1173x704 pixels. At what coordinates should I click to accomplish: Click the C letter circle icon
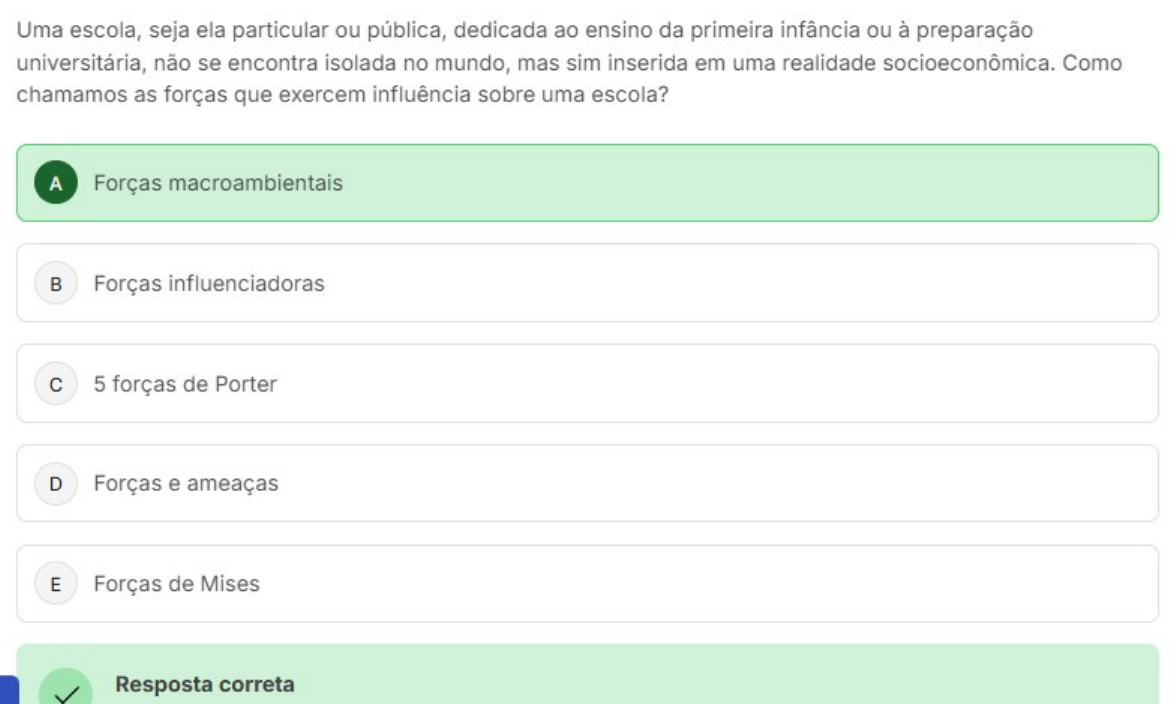pos(56,384)
